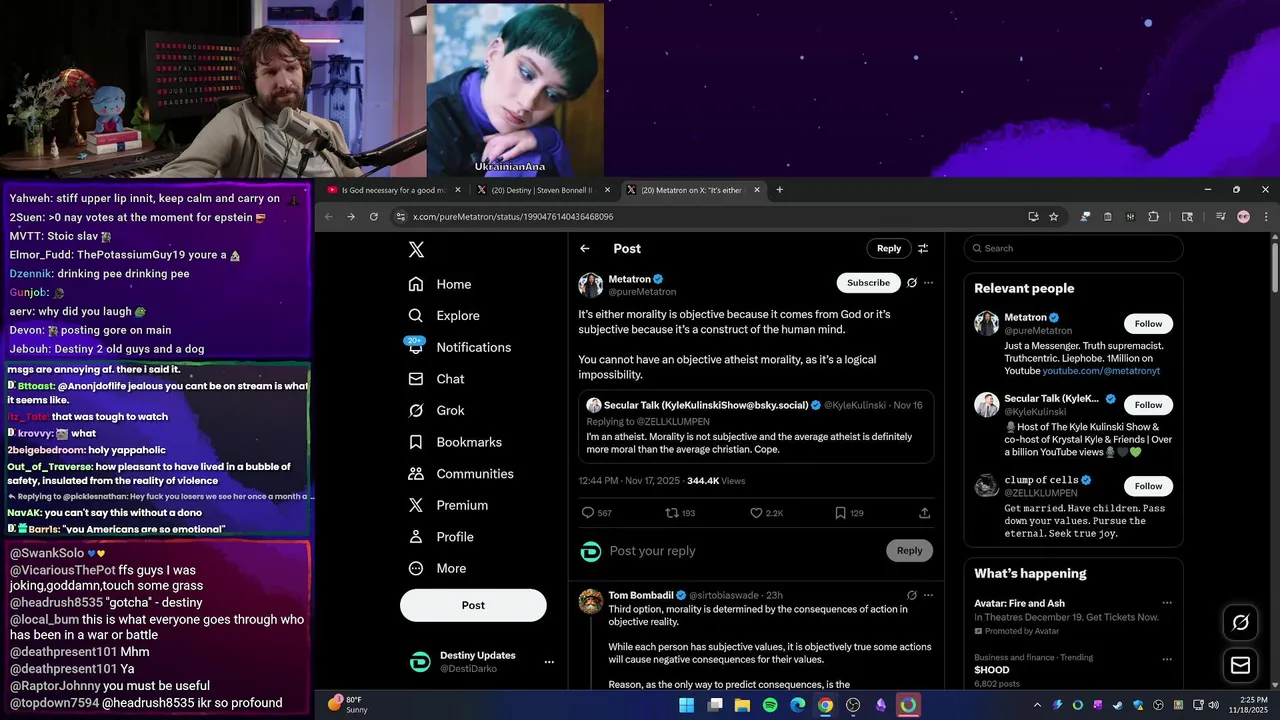
Task: Click the Grok explain icon on Metatron's post
Action: [x=911, y=283]
